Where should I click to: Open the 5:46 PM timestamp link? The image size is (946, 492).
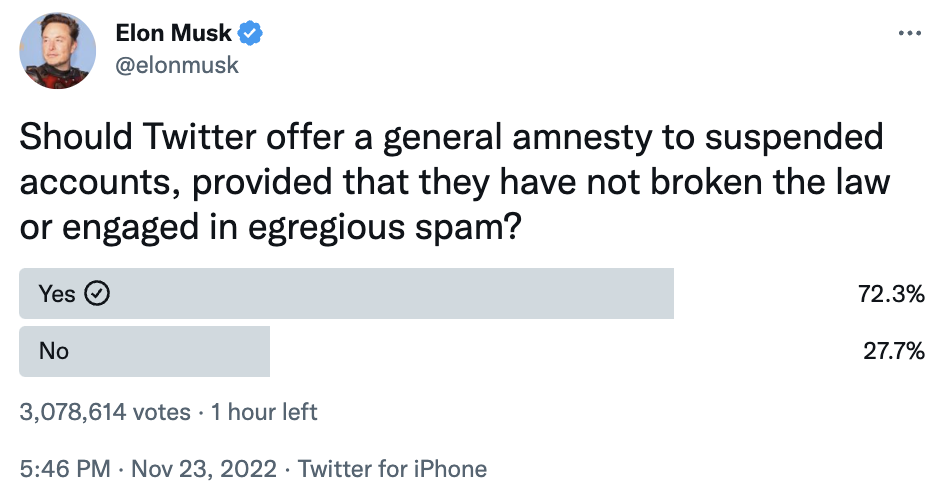[x=65, y=469]
